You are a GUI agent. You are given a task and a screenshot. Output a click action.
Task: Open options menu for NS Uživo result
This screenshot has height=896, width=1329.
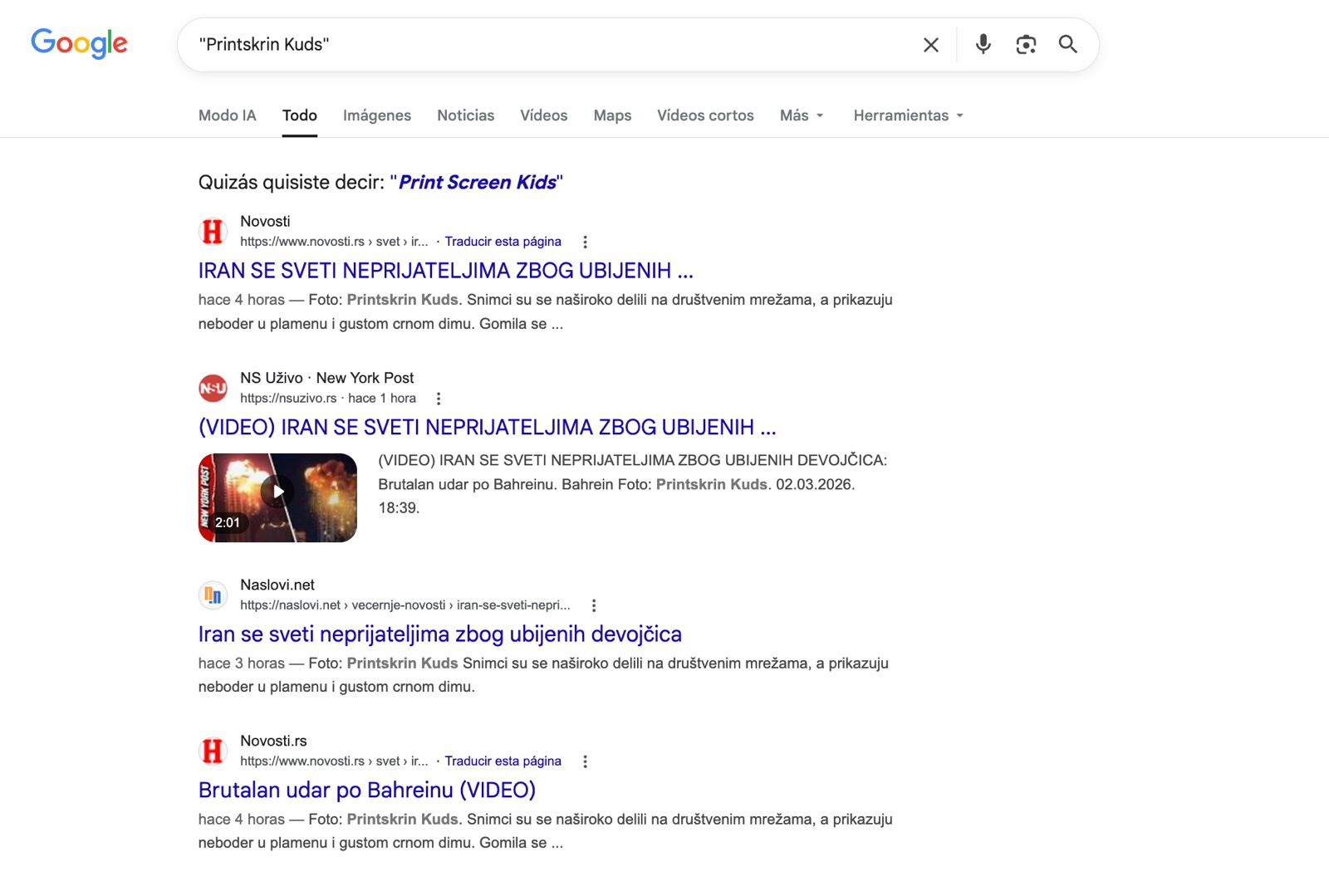tap(439, 399)
